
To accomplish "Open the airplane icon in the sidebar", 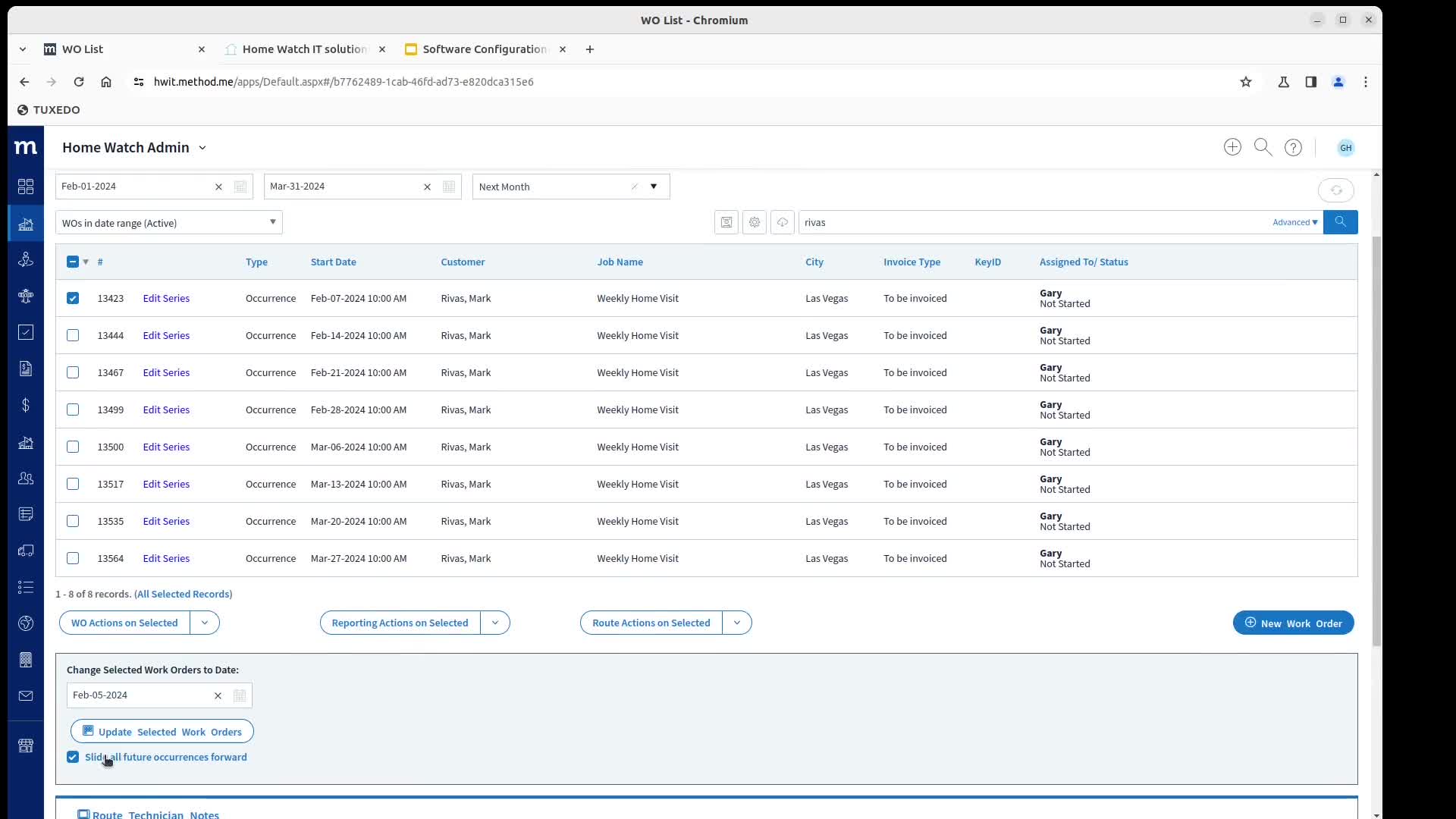I will [25, 297].
